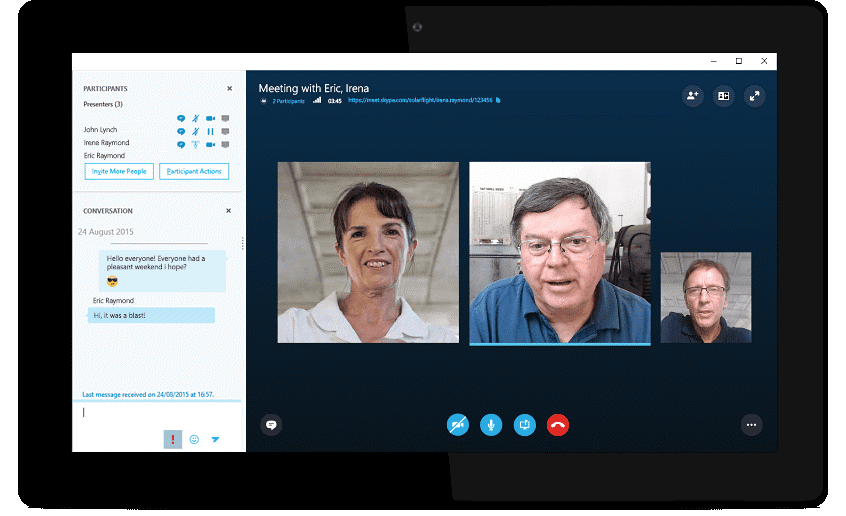
Task: Click the paused video icon in John Lynch's row
Action: tap(210, 132)
